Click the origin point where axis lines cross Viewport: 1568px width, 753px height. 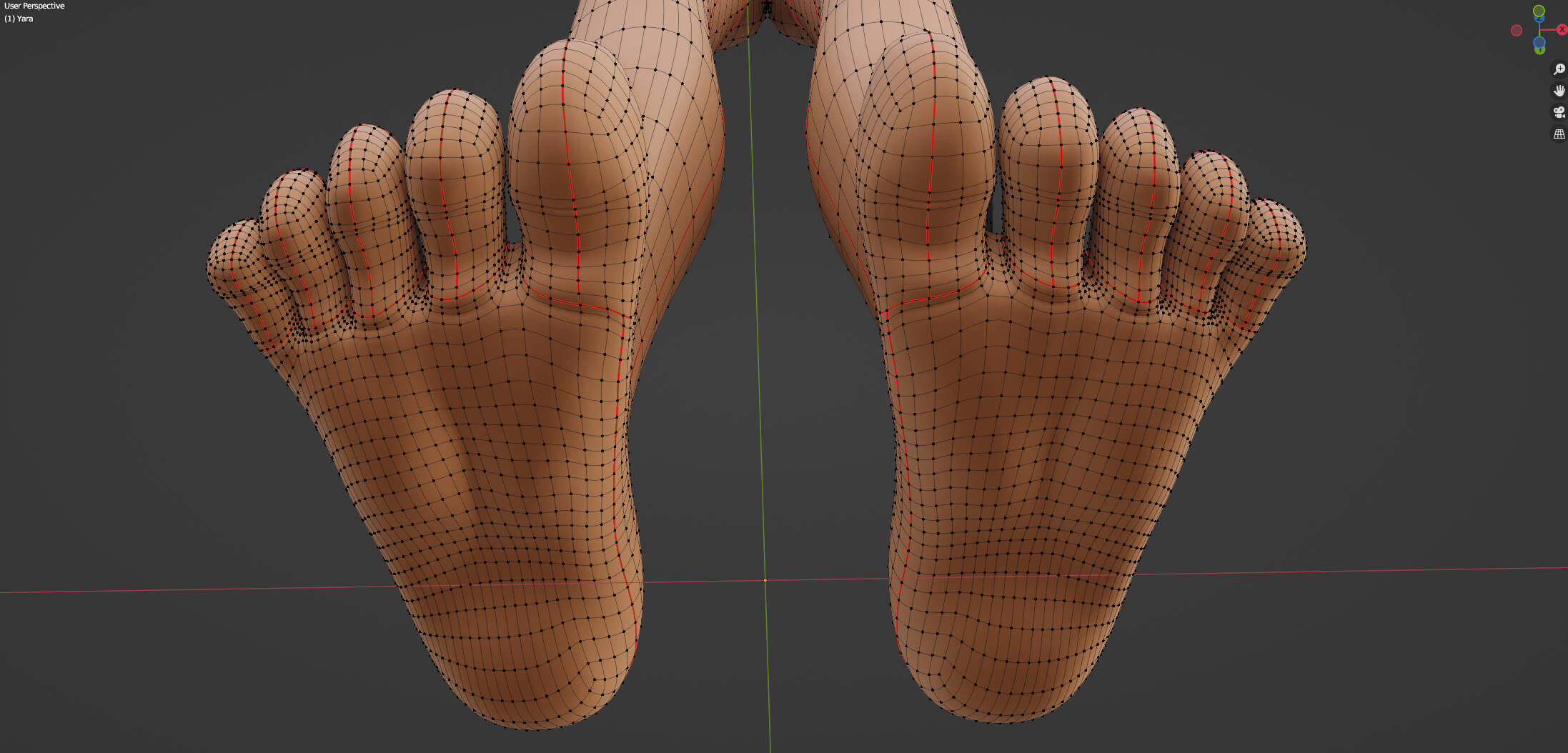point(765,580)
